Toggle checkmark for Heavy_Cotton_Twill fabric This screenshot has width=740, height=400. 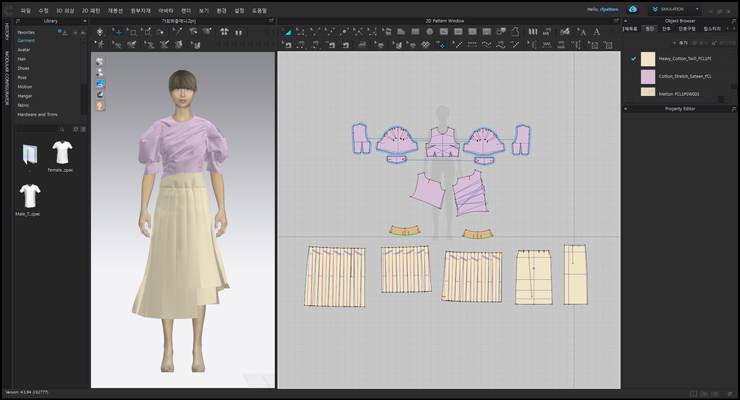coord(633,59)
